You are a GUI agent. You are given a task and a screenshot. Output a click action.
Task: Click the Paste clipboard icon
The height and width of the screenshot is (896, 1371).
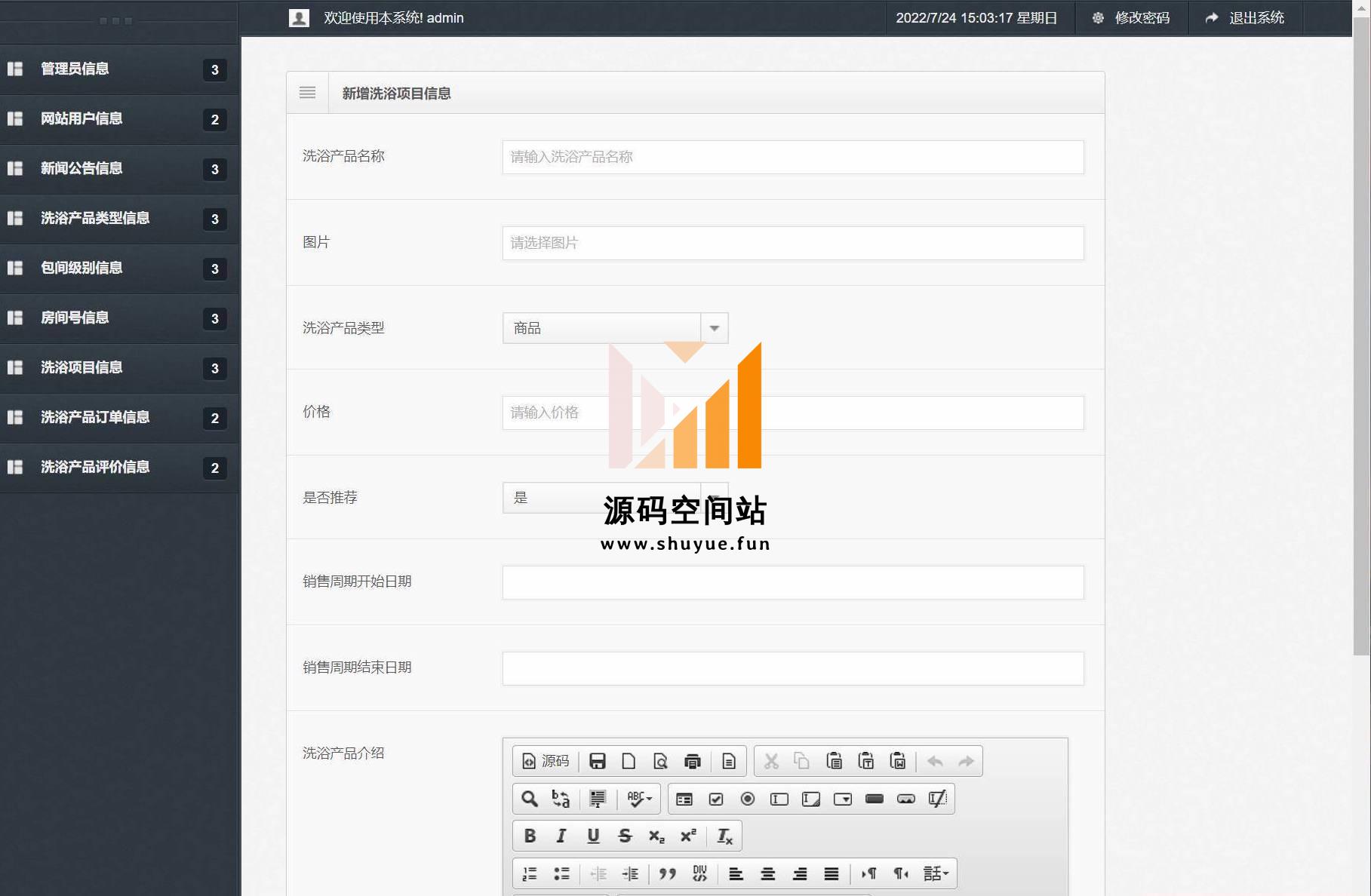coord(834,761)
